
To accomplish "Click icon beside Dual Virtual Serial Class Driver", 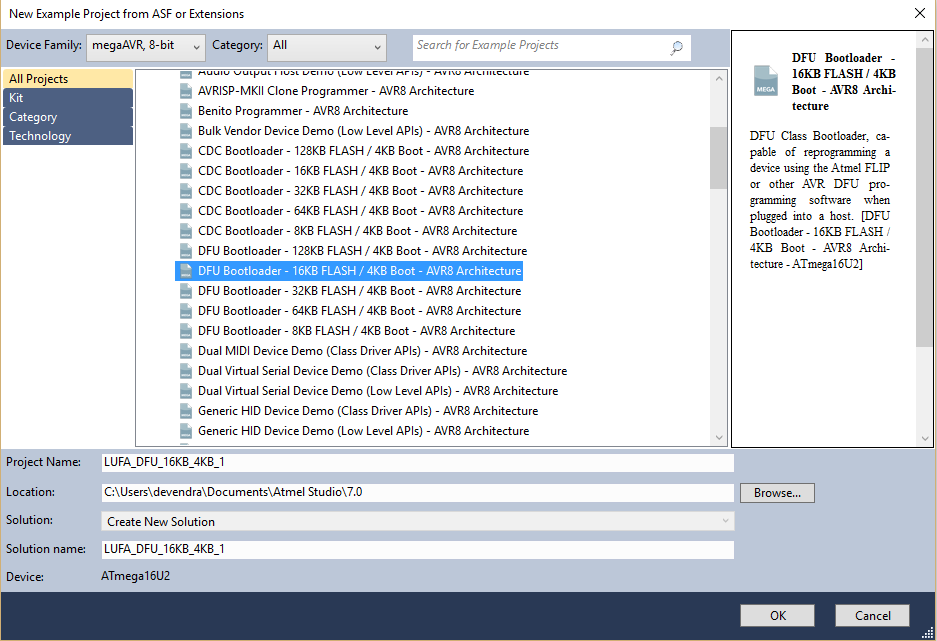I will click(x=186, y=372).
